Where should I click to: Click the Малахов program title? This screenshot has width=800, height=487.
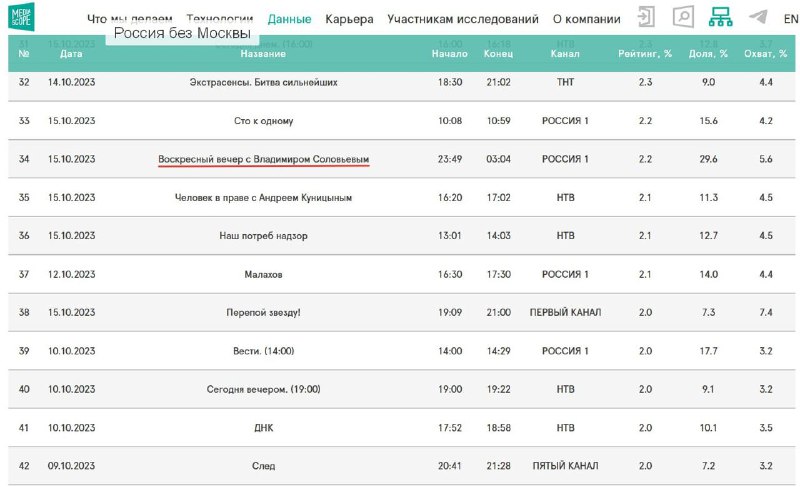(263, 274)
